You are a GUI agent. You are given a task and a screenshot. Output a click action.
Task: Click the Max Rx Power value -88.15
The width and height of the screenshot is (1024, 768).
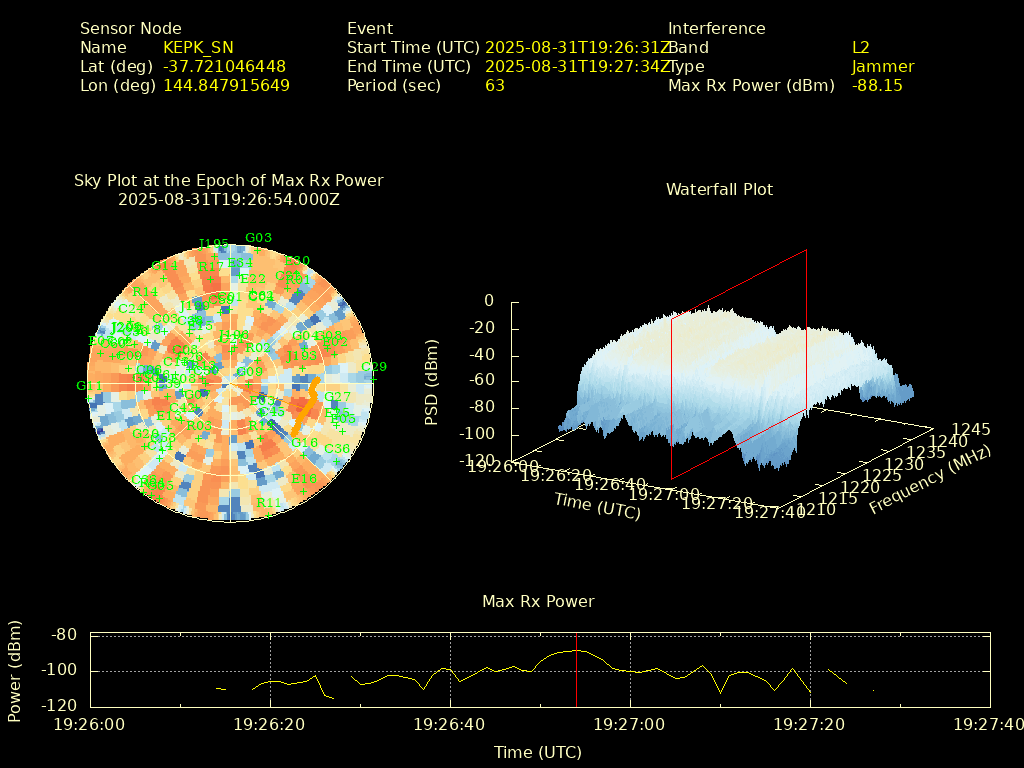point(877,86)
